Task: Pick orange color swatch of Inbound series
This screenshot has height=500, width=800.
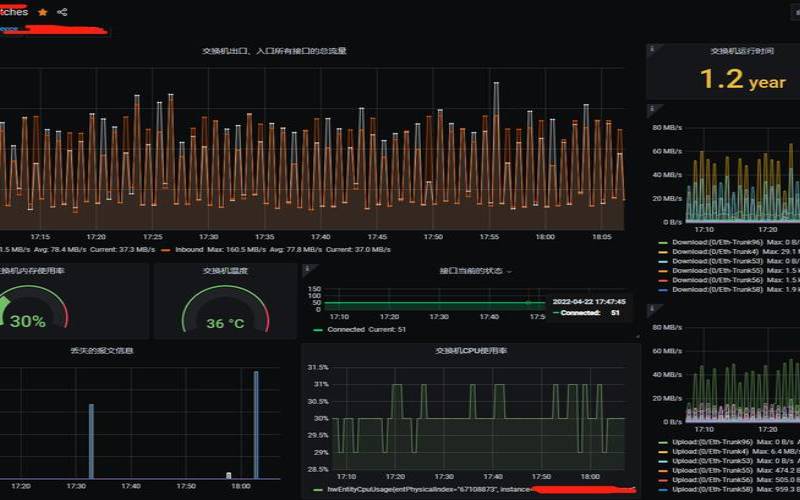Action: coord(165,250)
